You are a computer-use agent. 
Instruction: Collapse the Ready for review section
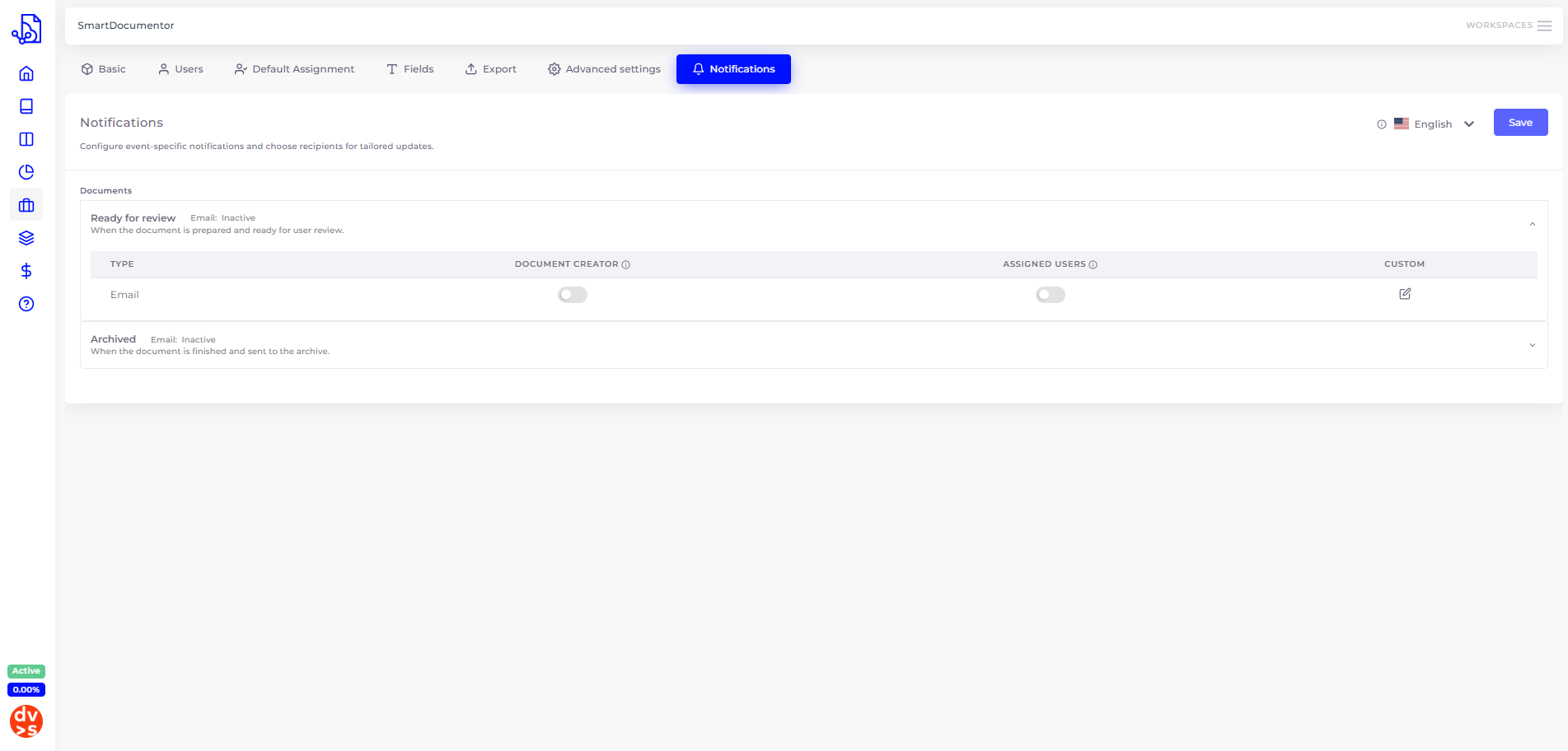1532,224
